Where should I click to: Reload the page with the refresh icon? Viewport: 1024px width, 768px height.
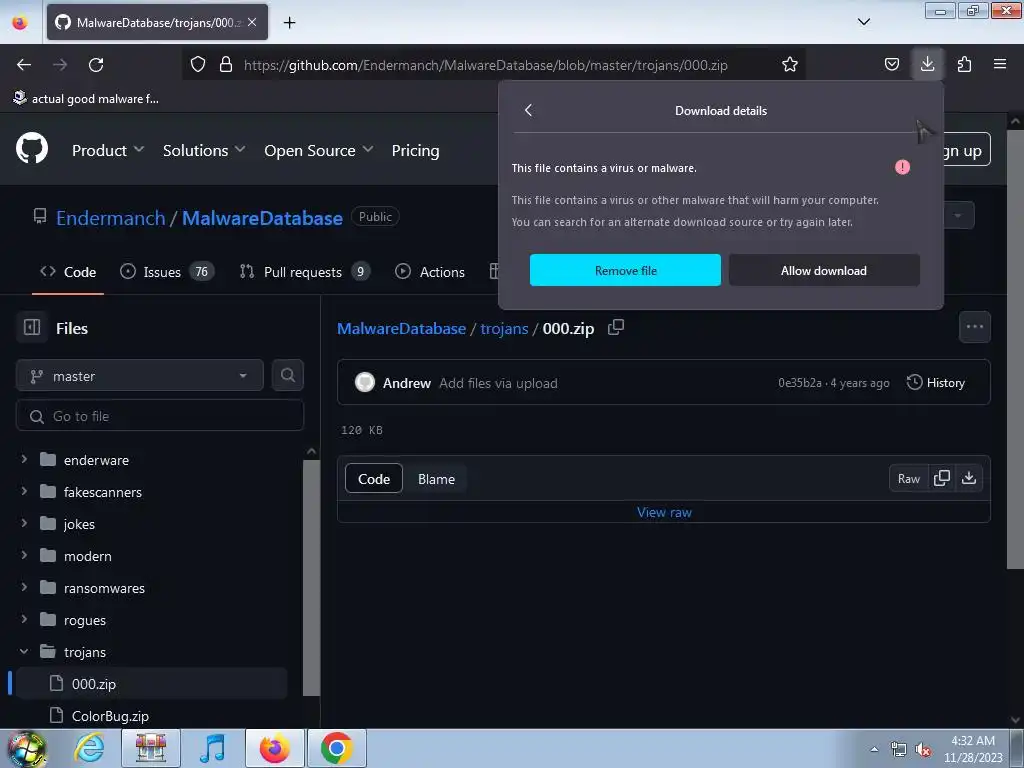coord(96,65)
